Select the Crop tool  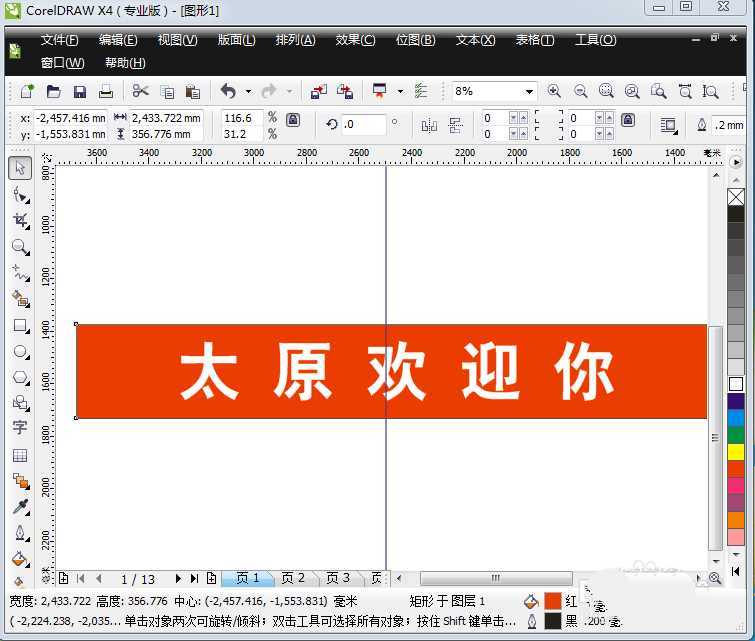point(20,221)
